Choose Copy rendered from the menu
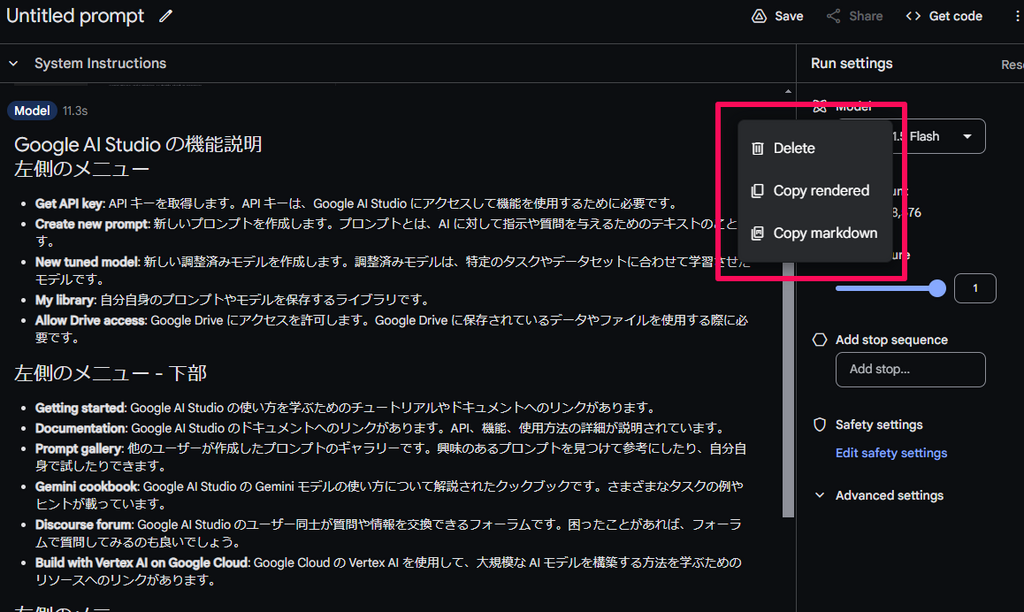Screen dimensions: 1024x612 815,191
